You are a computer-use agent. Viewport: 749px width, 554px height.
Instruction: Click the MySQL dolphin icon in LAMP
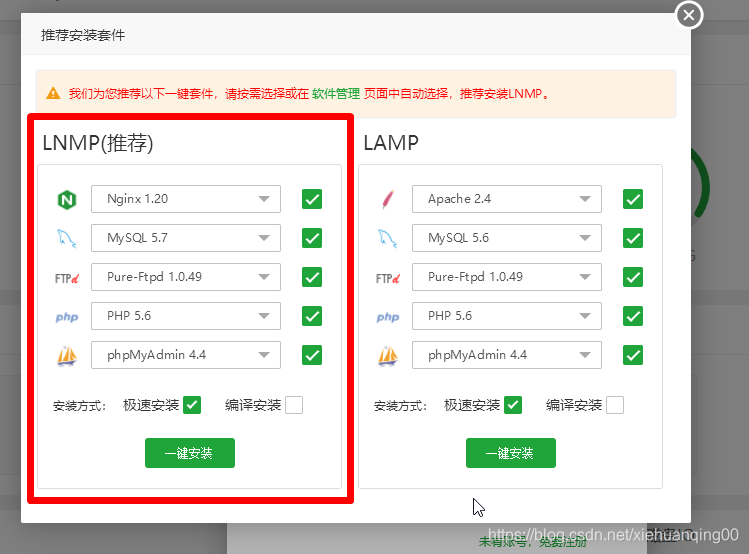(x=388, y=238)
